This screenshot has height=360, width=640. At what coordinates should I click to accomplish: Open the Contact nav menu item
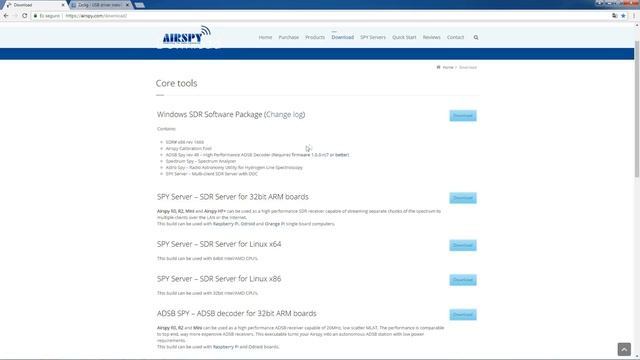(x=455, y=37)
